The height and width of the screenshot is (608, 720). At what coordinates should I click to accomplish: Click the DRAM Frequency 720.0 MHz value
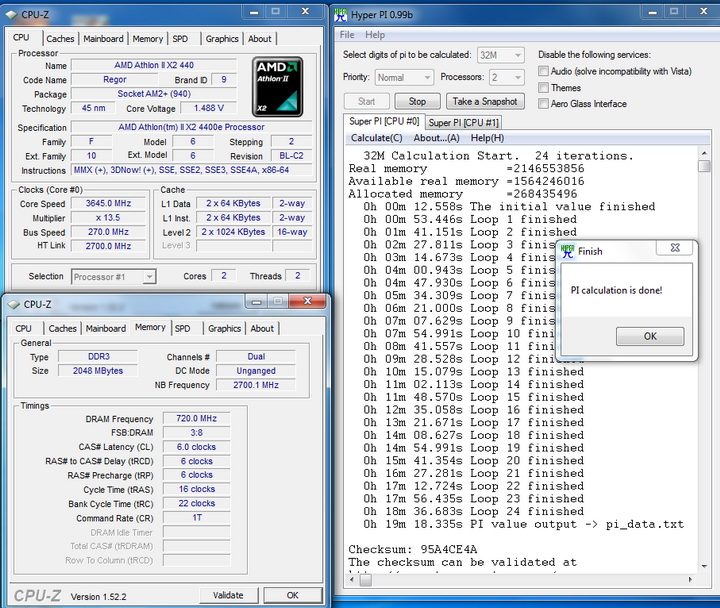[x=197, y=418]
